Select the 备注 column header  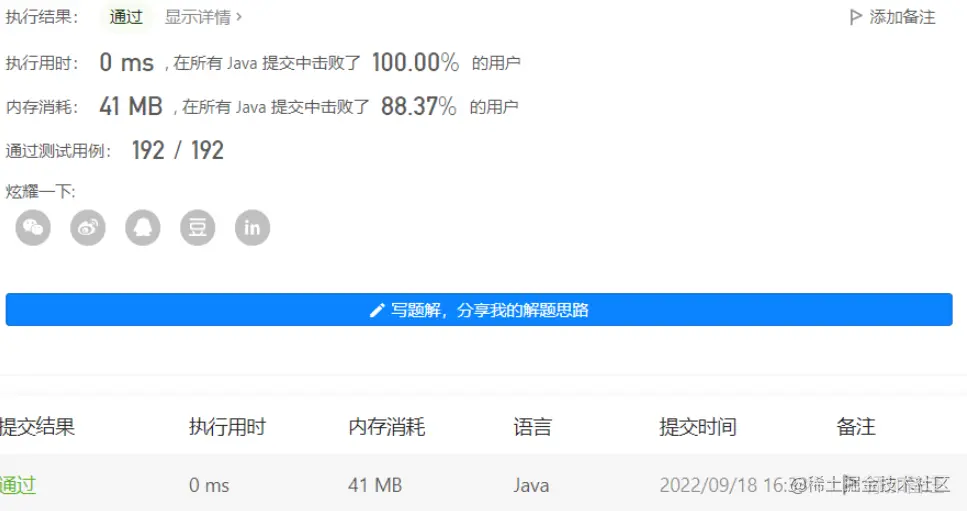[x=856, y=427]
